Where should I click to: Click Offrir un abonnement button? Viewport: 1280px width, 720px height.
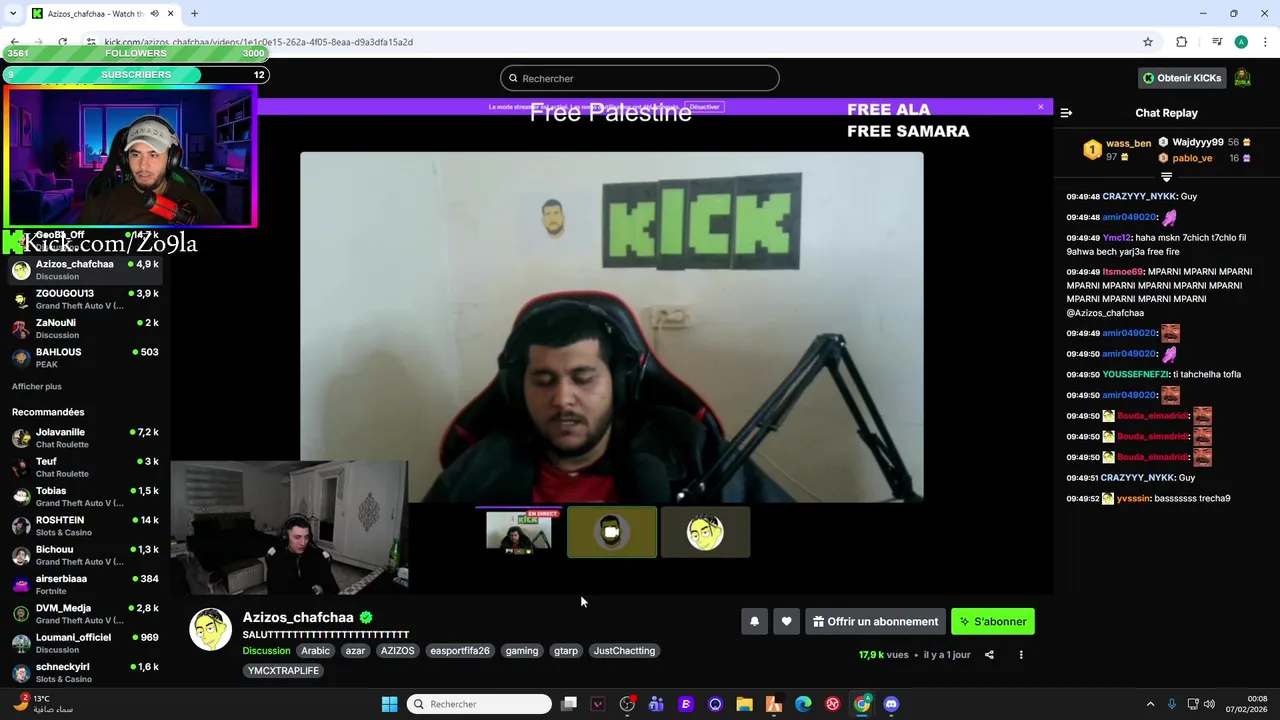(875, 622)
